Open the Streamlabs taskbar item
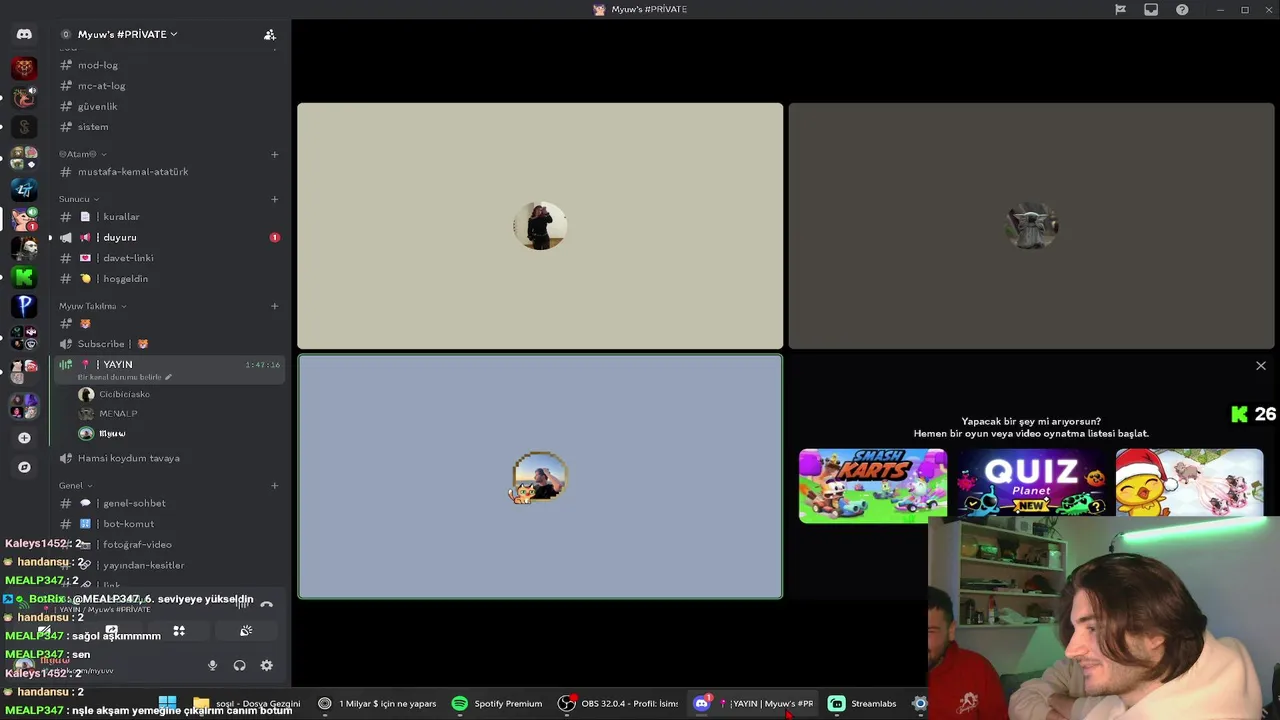The width and height of the screenshot is (1280, 720). click(862, 704)
